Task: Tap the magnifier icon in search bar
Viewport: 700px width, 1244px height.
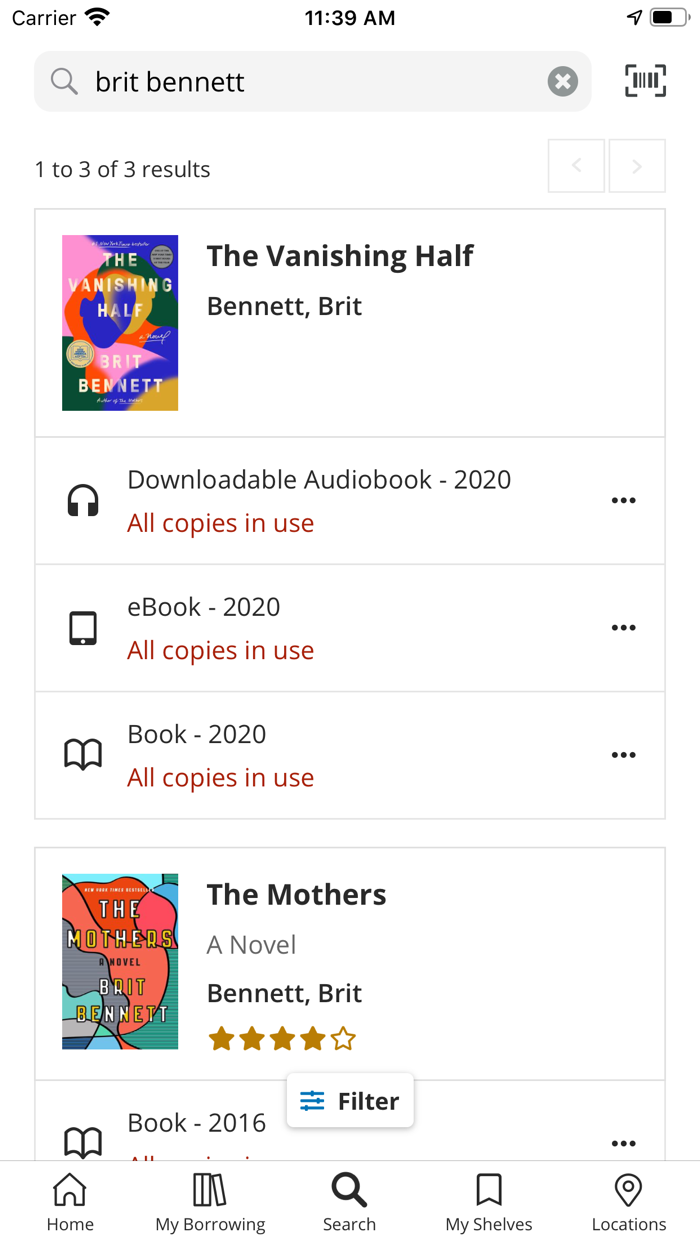Action: tap(64, 82)
